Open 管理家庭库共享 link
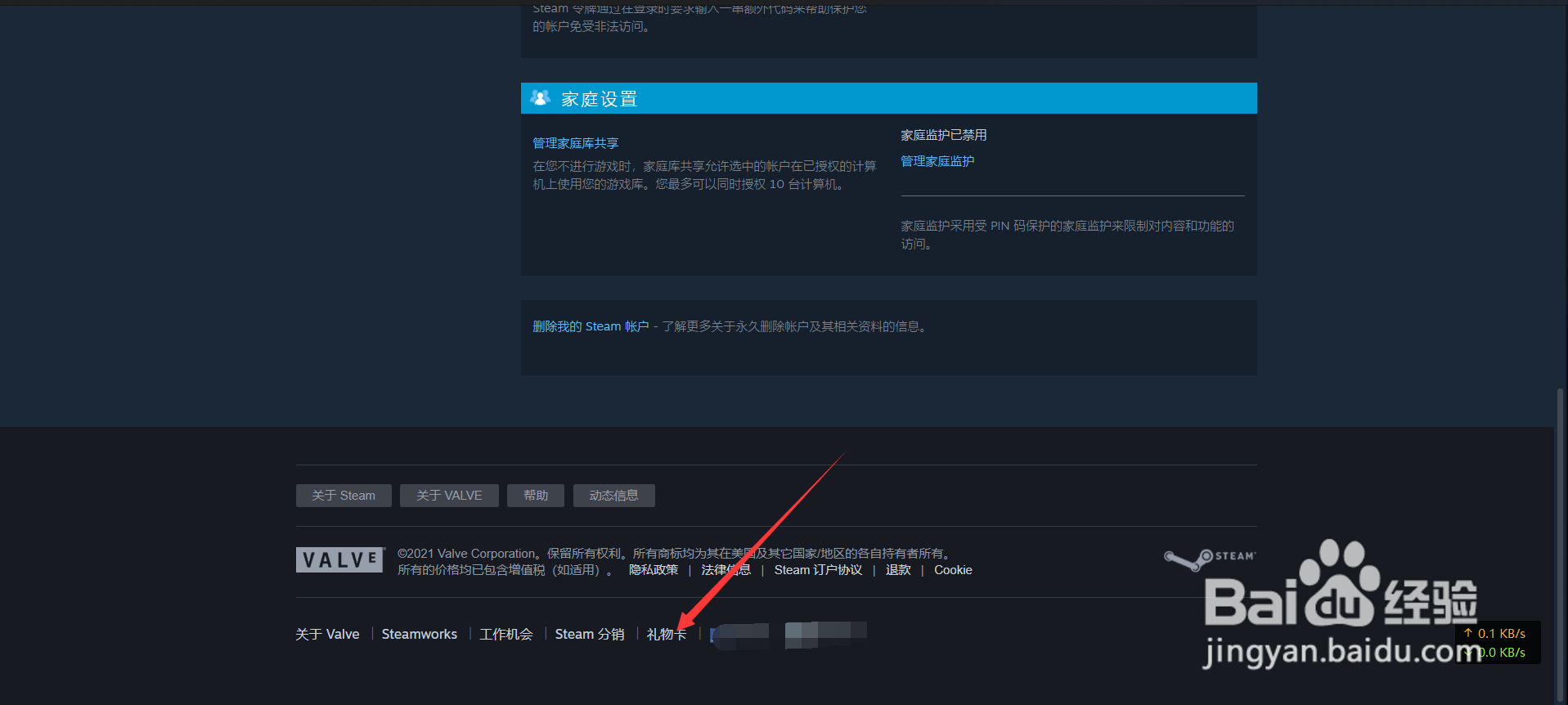This screenshot has height=705, width=1568. point(576,143)
